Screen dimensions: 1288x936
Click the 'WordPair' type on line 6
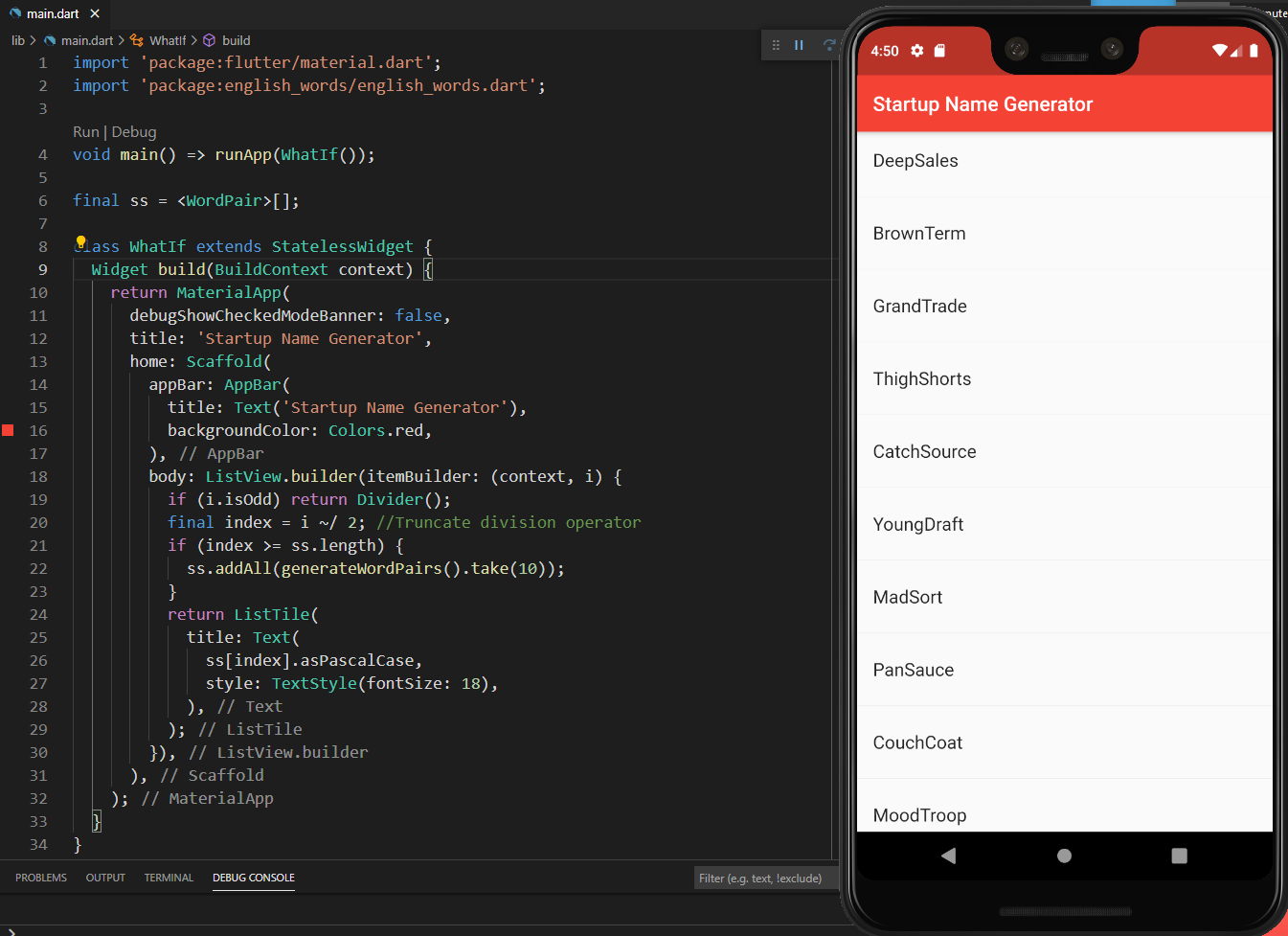coord(224,200)
